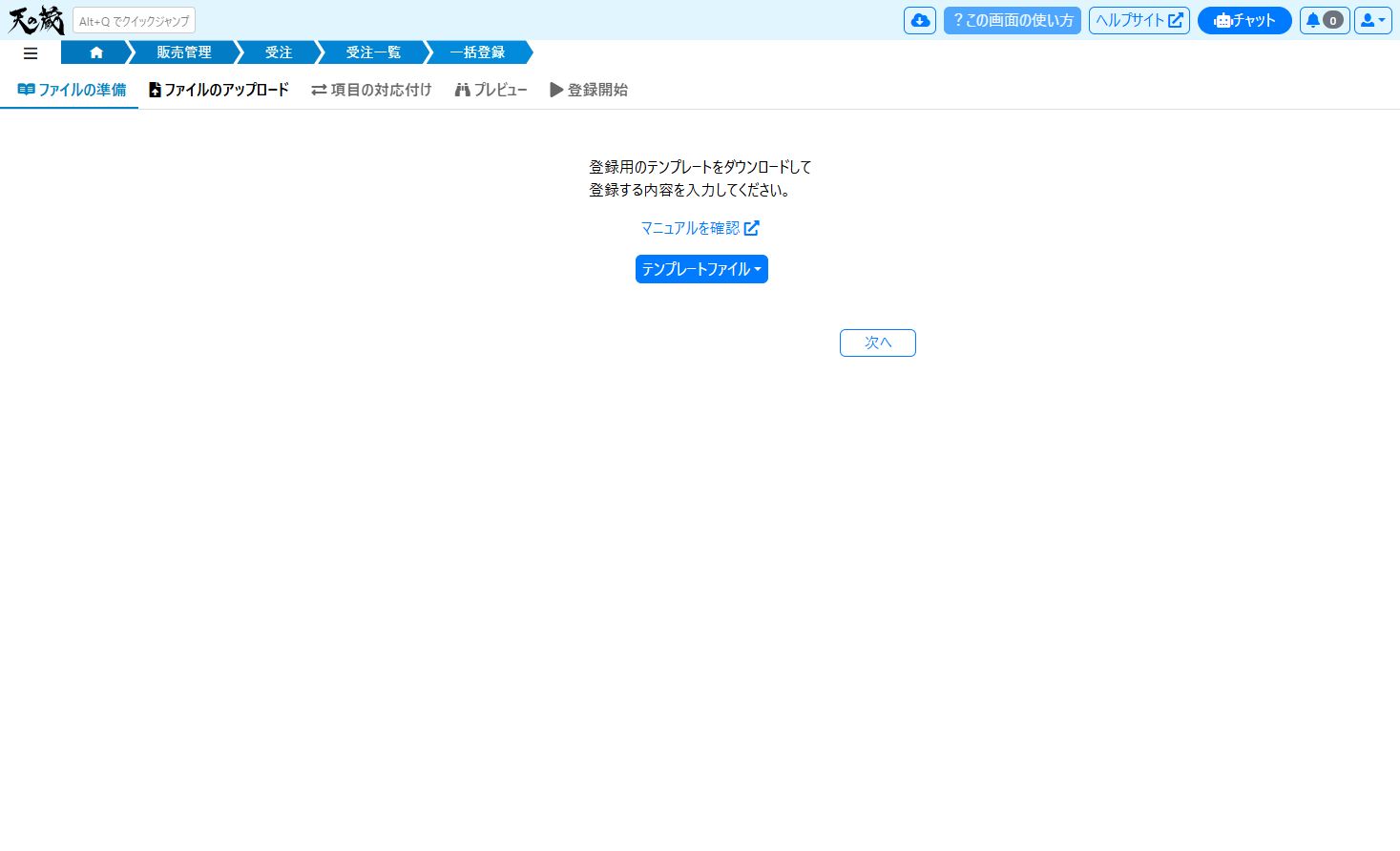Go to home via breadcrumb house icon

[96, 52]
